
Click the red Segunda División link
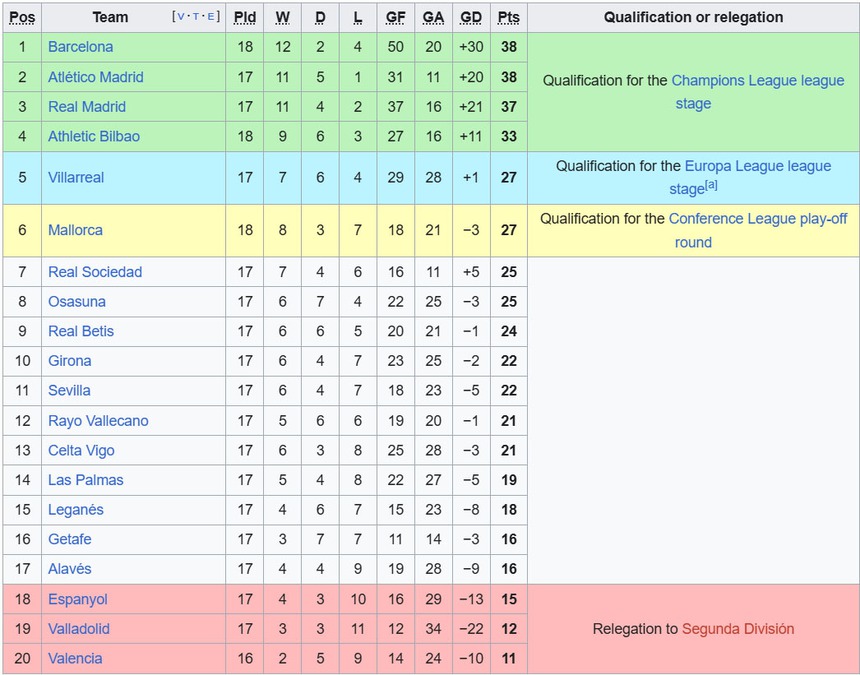point(737,629)
